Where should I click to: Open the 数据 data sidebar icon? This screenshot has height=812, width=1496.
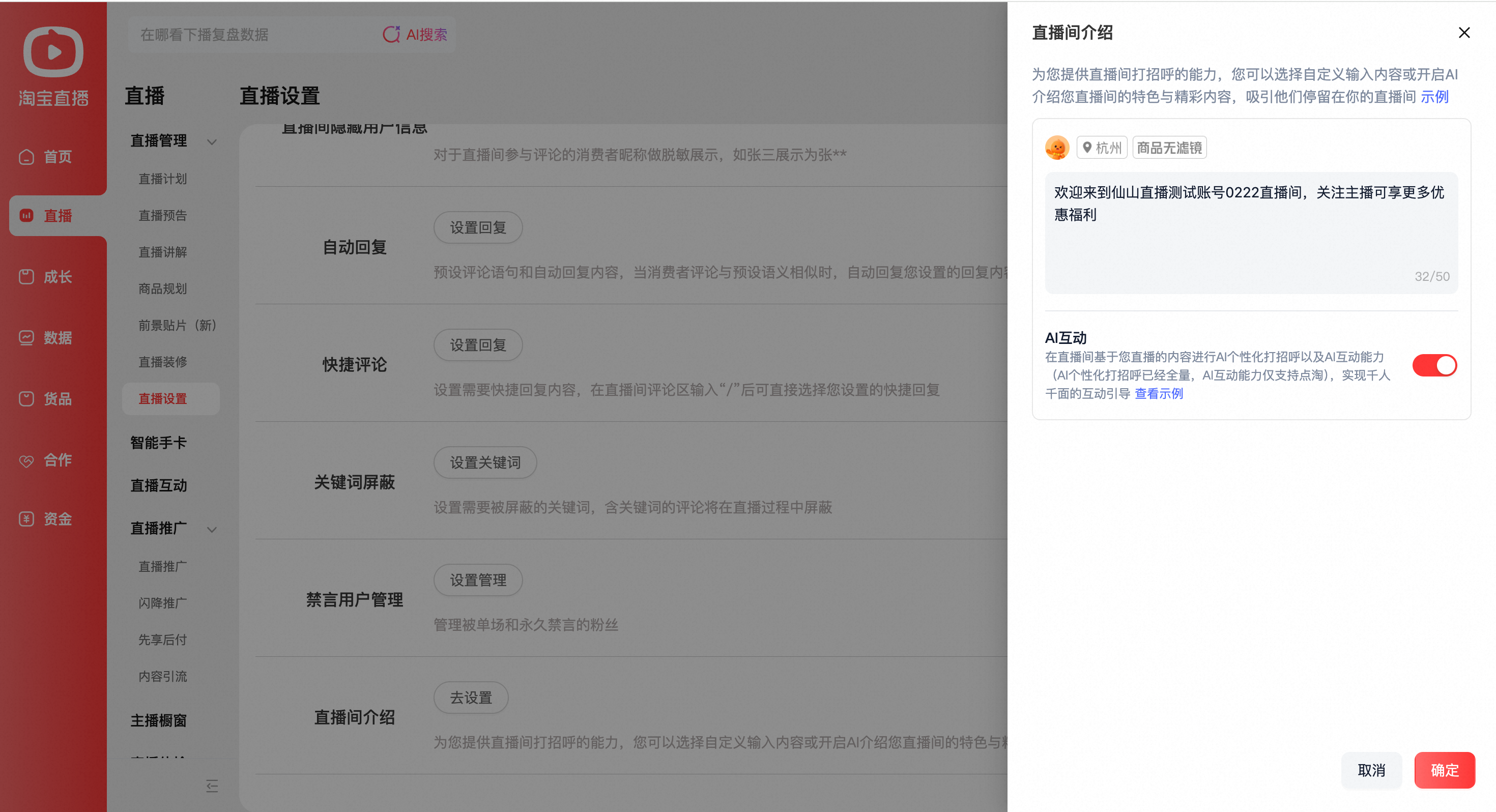point(26,337)
